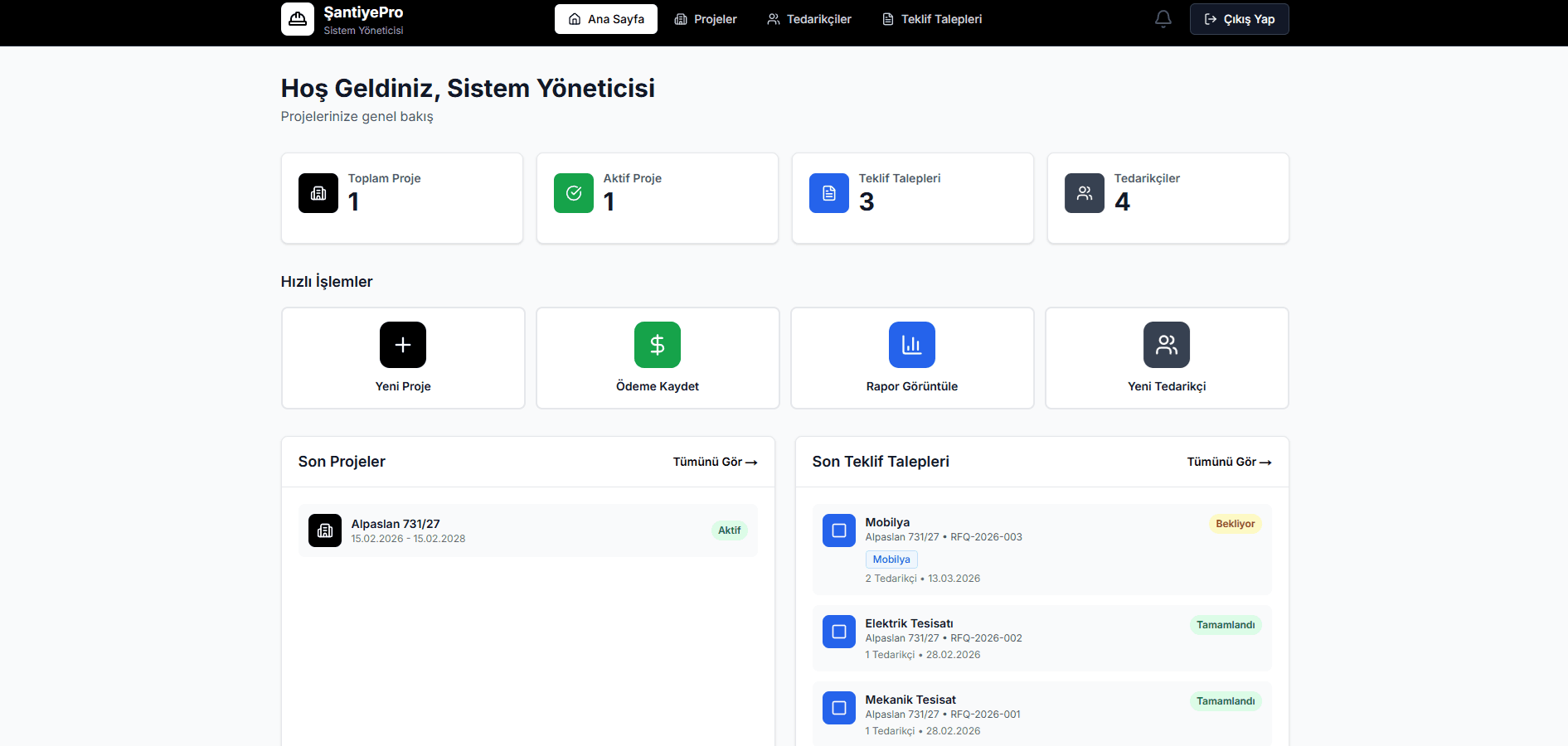The image size is (1568, 746).
Task: Click the blue square icon next to Mobilya
Action: click(x=839, y=530)
